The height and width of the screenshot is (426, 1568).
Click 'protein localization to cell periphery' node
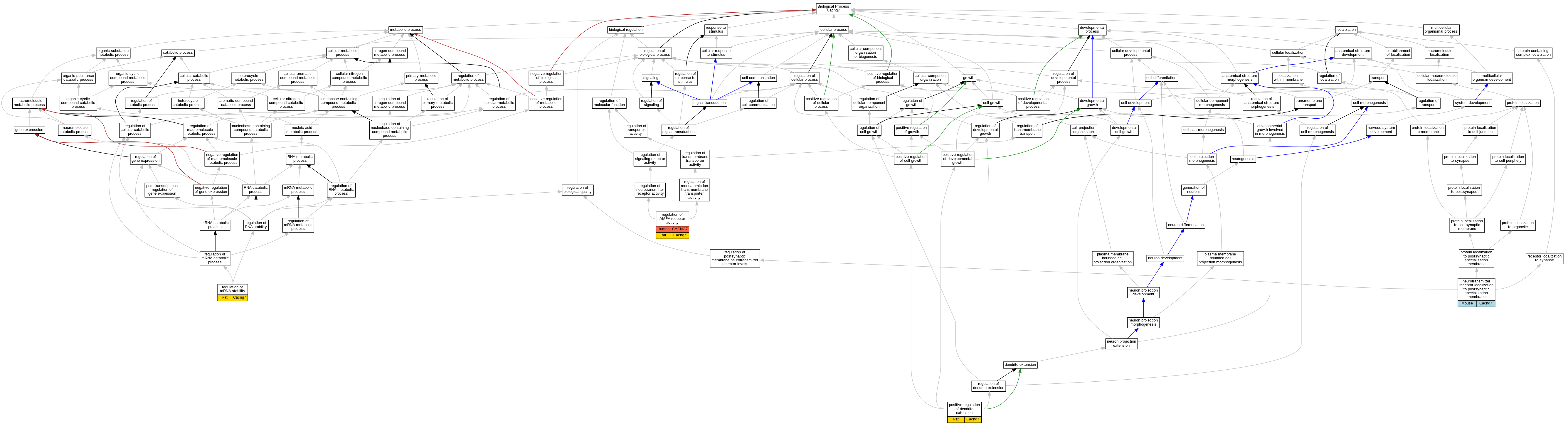(x=1508, y=159)
